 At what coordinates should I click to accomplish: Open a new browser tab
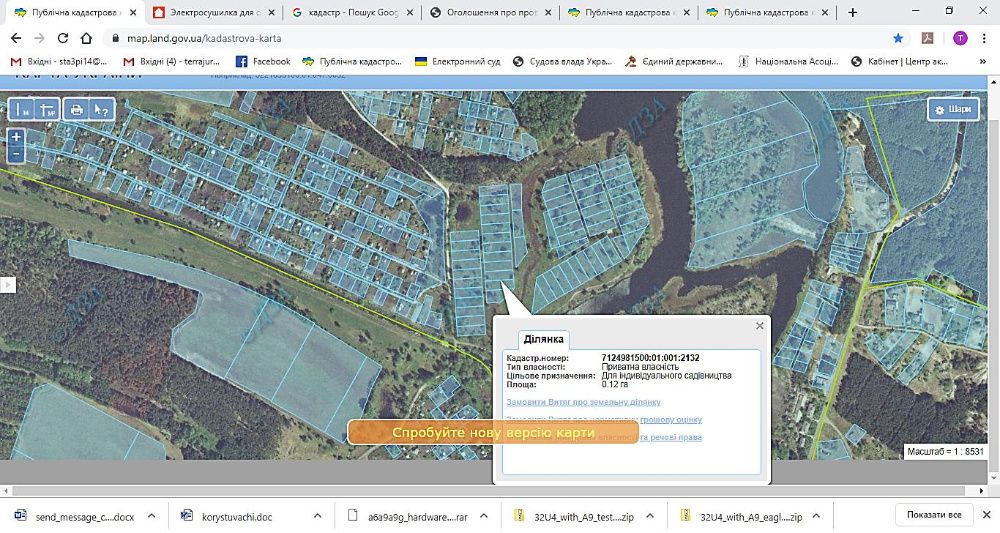click(x=853, y=12)
